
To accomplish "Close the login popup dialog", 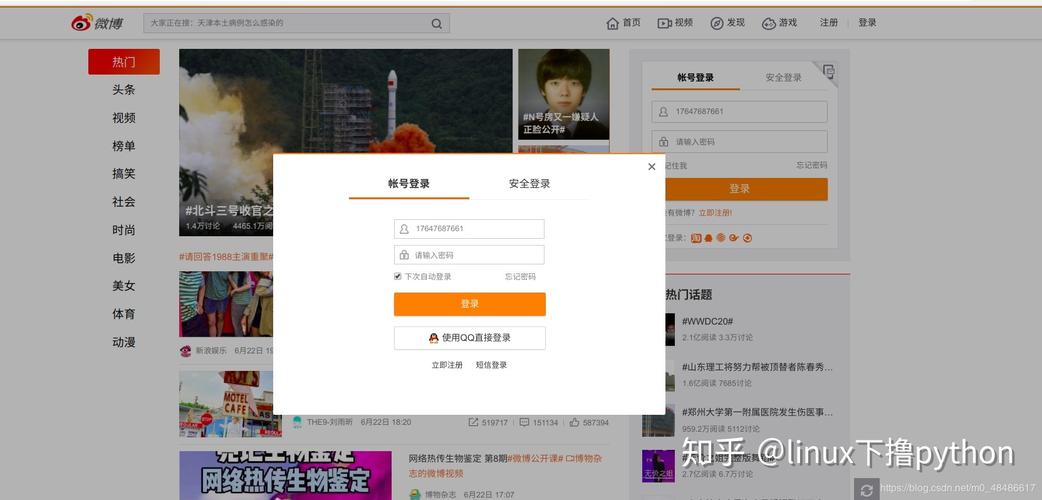I will pyautogui.click(x=651, y=166).
